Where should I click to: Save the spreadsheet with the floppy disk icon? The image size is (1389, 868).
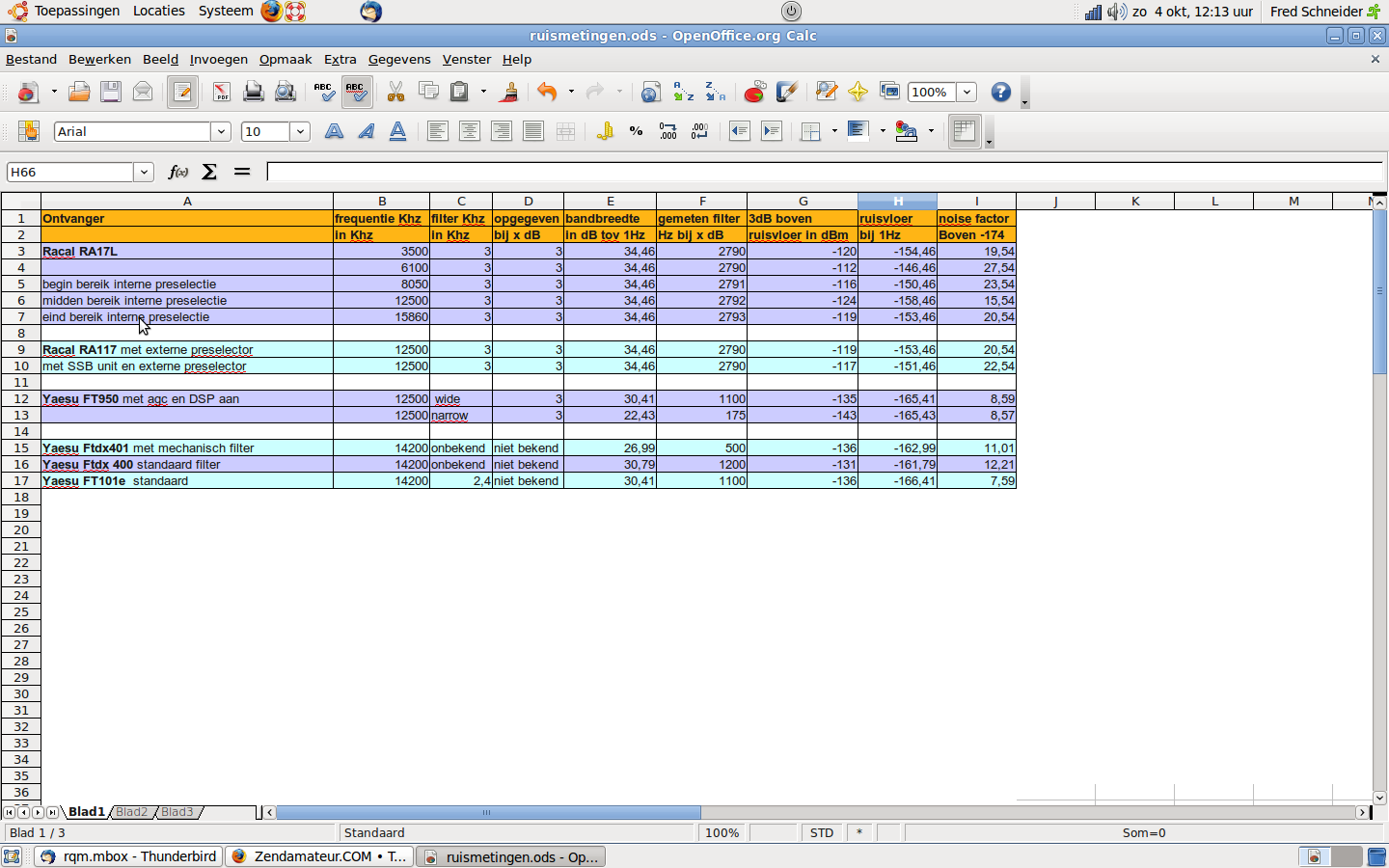[111, 92]
